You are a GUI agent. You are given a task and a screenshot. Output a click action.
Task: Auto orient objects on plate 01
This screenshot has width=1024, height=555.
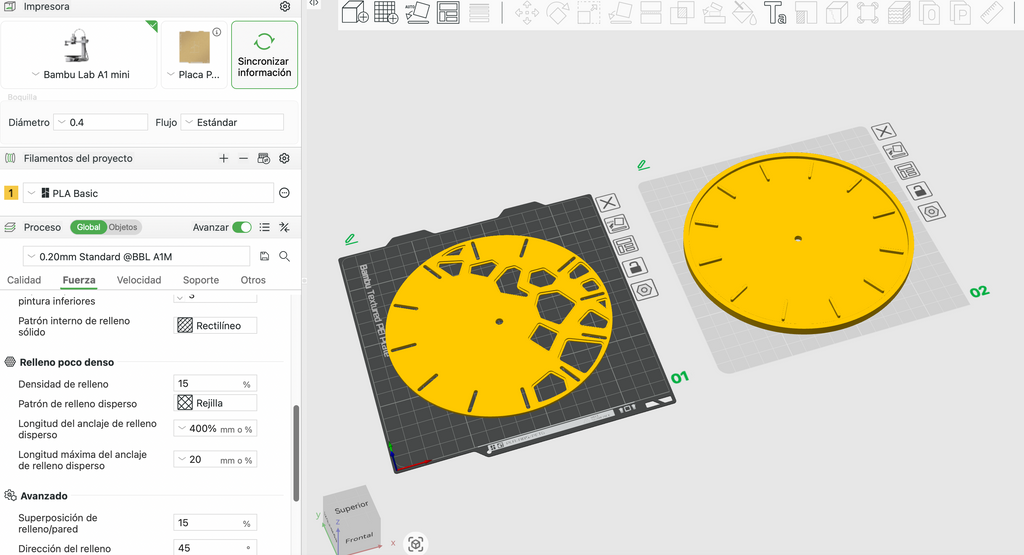click(616, 224)
